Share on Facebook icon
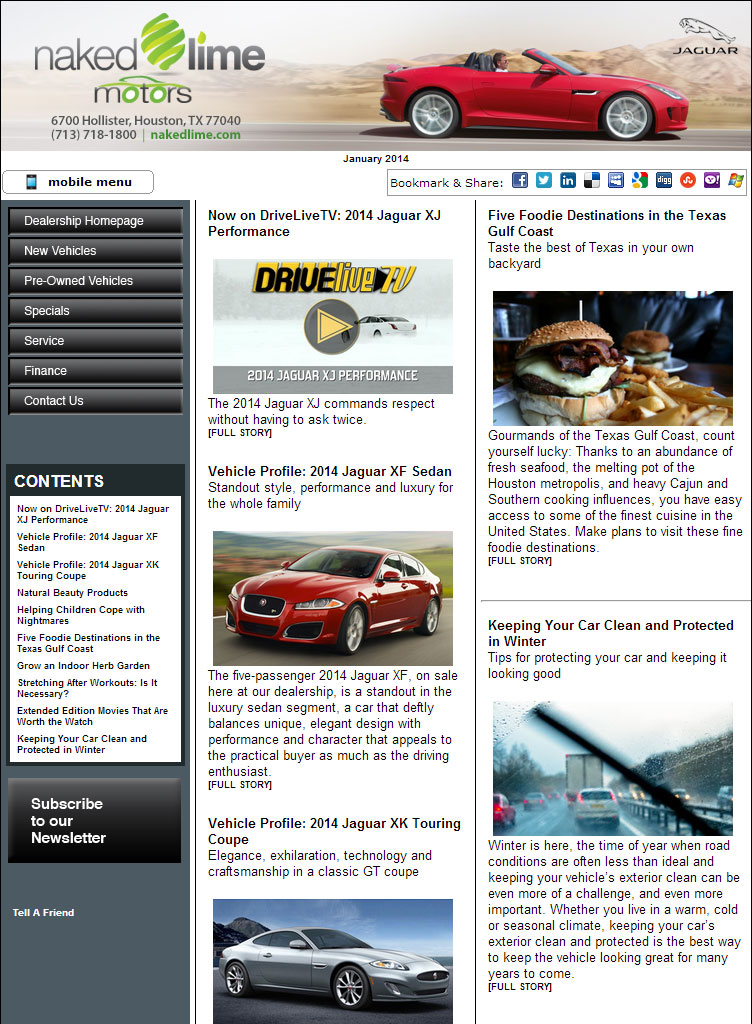Screen dimensions: 752x1024 [520, 180]
